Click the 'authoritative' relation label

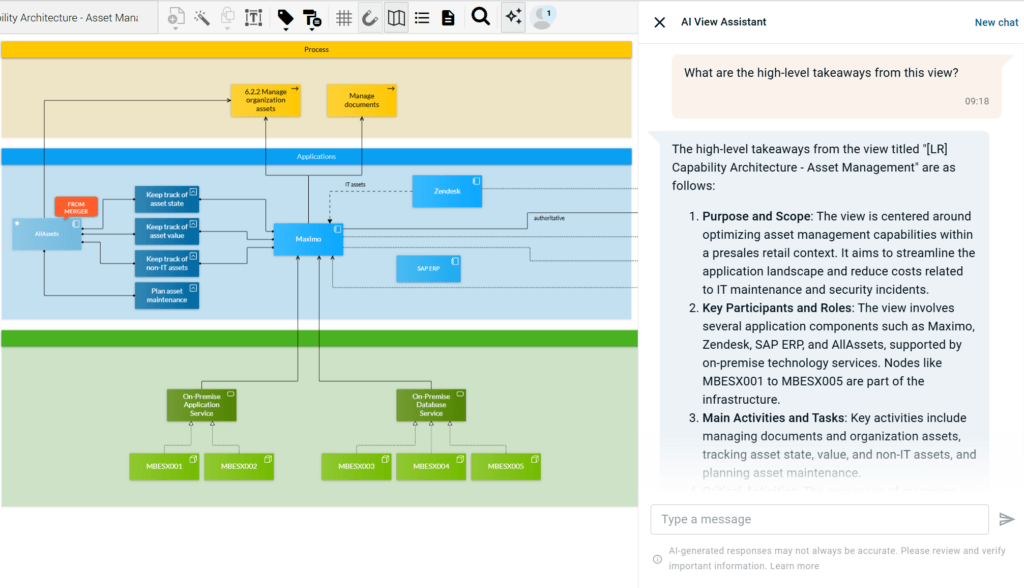coord(549,218)
